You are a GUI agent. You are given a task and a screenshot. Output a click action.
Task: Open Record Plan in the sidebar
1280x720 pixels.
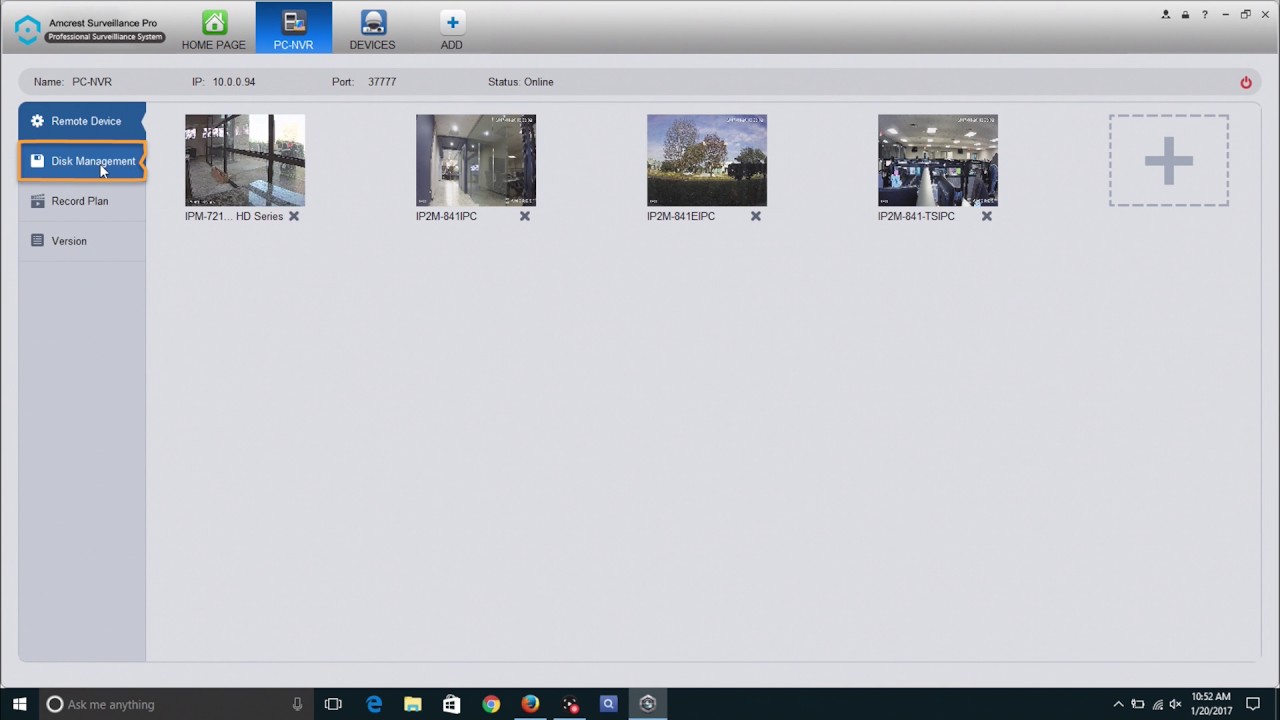82,201
